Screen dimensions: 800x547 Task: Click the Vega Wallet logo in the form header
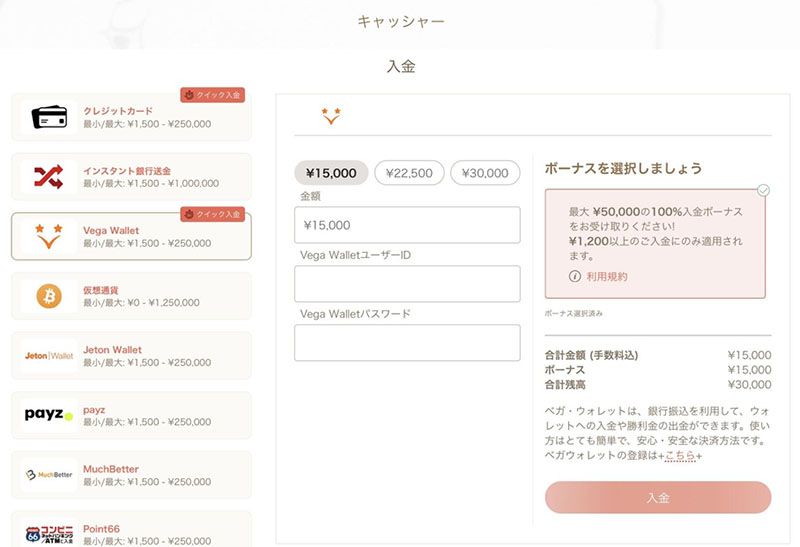[x=331, y=116]
